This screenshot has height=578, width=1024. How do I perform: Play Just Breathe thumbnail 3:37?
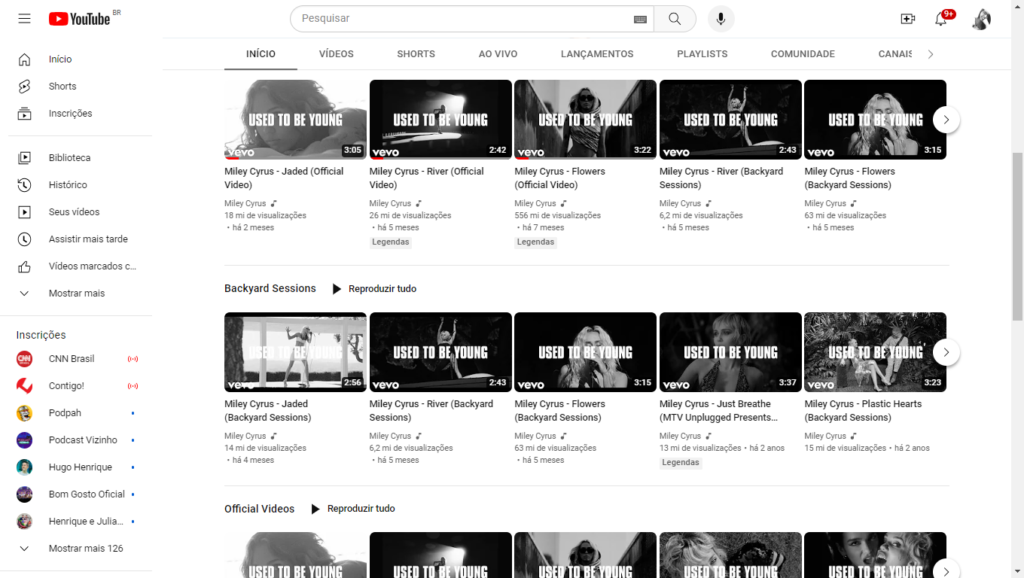point(730,353)
